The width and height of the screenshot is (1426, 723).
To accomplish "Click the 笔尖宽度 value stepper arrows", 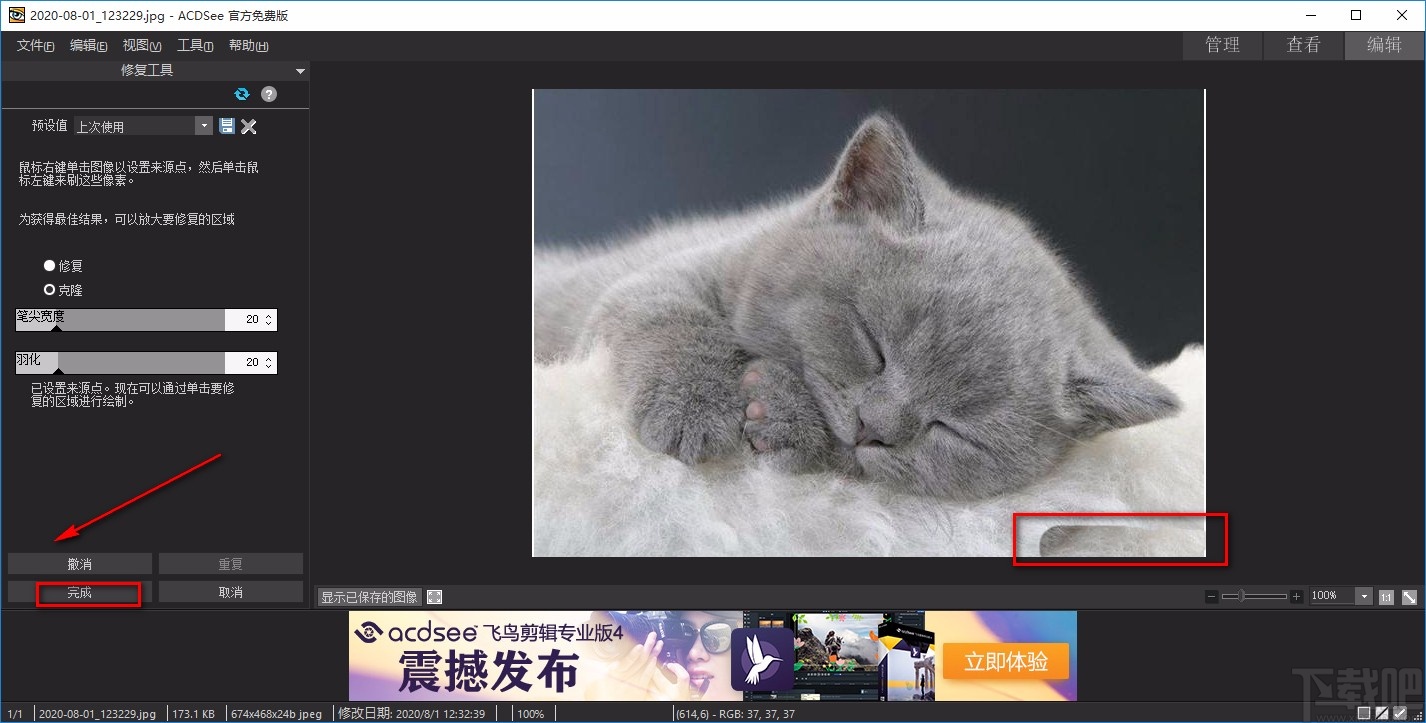I will click(268, 319).
